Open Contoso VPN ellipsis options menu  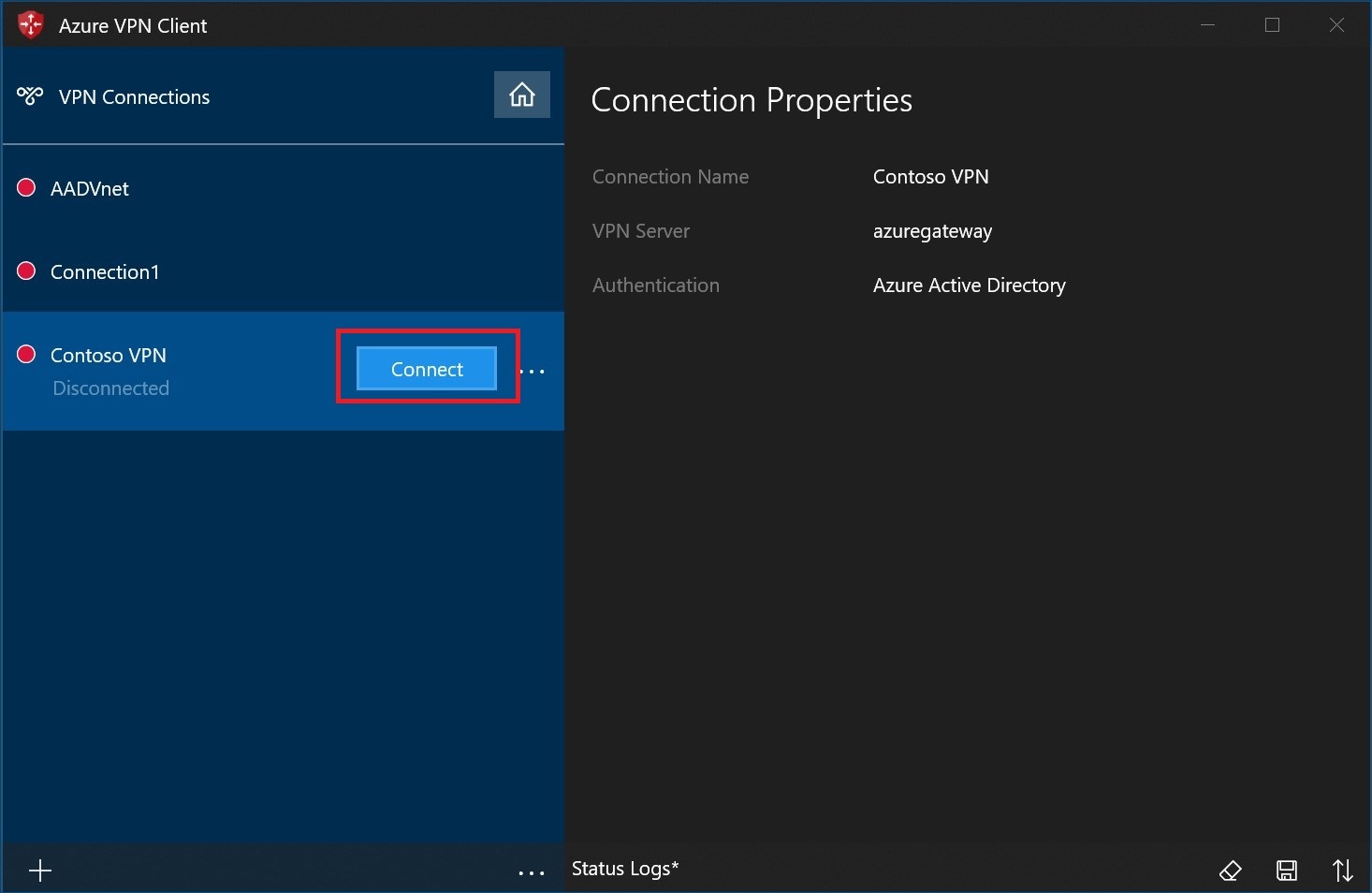(x=532, y=372)
